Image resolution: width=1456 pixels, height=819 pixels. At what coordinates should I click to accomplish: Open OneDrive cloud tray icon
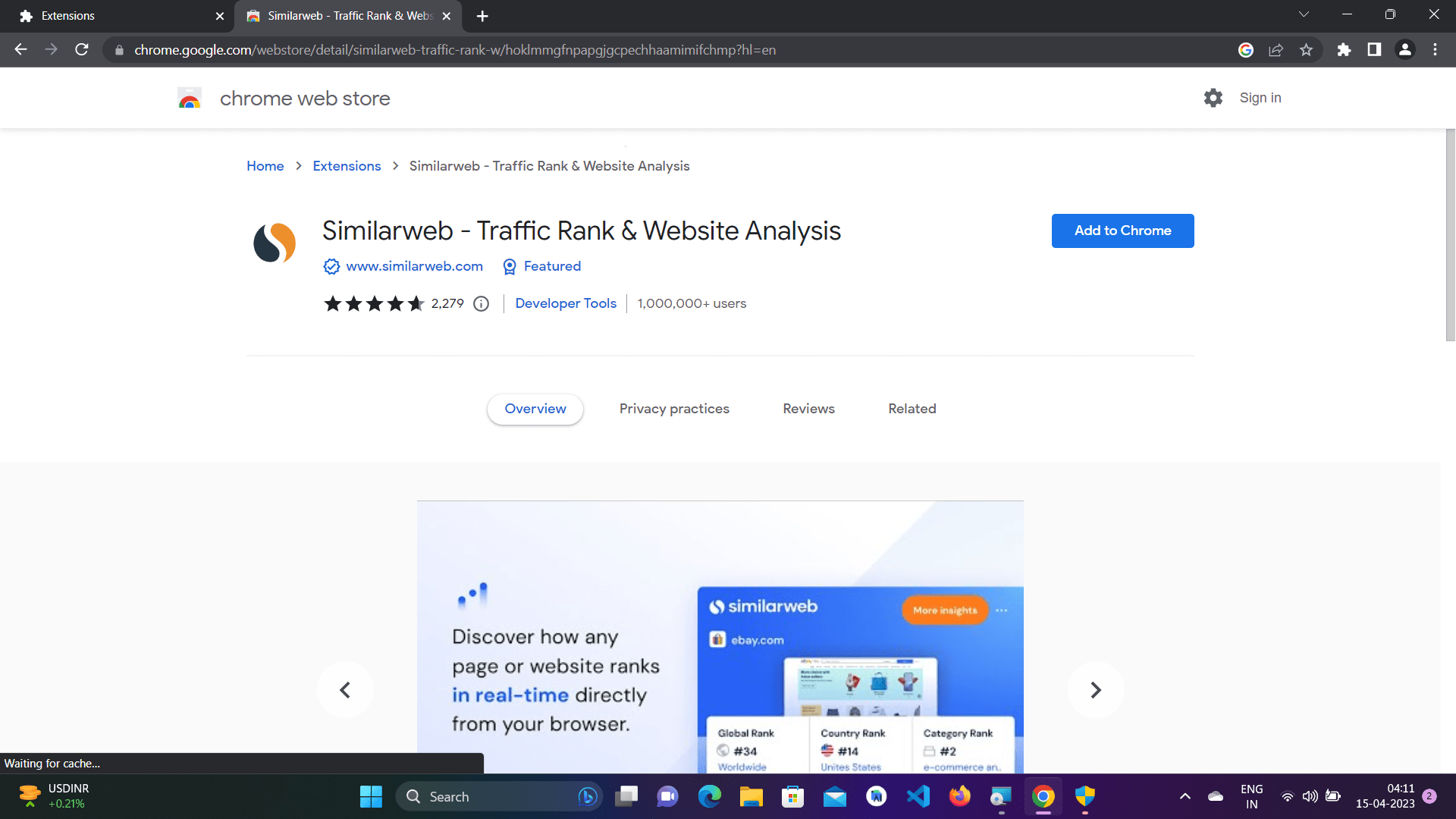pyautogui.click(x=1216, y=796)
